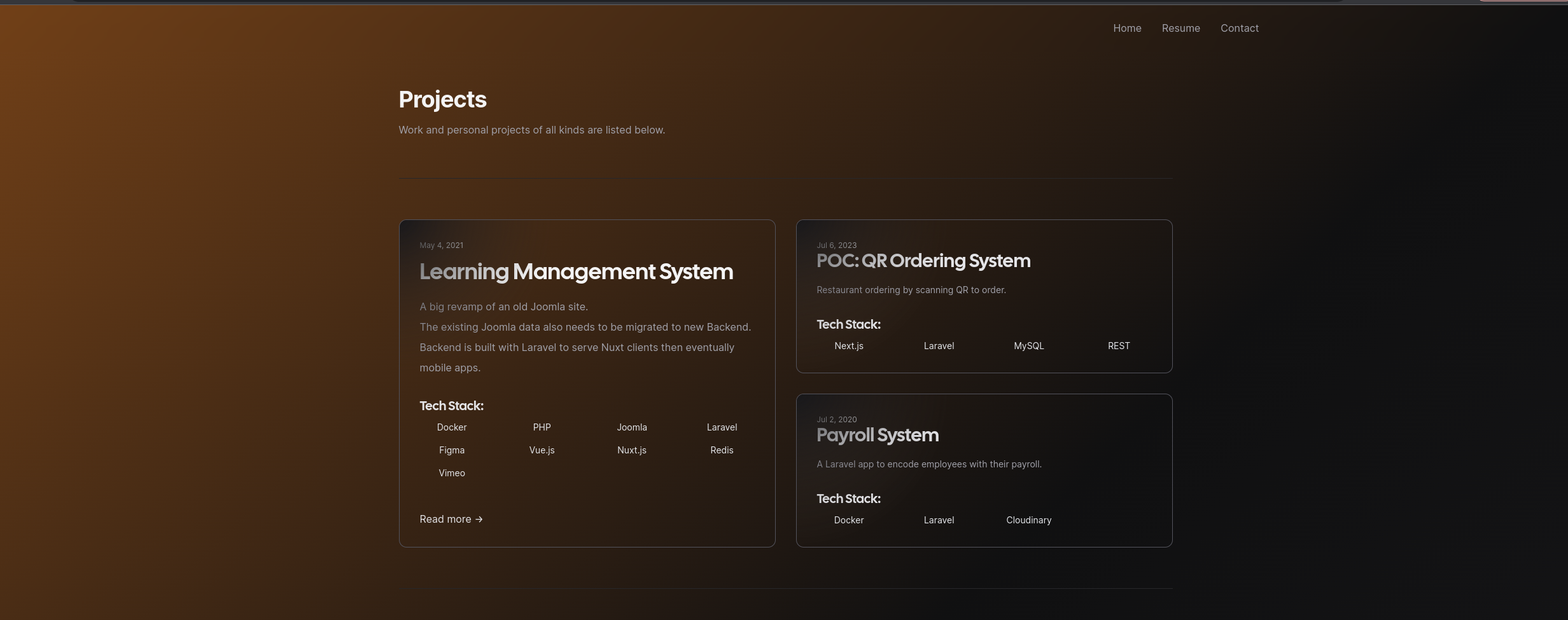The width and height of the screenshot is (1568, 620).
Task: Open the Learning Management System project title
Action: point(576,272)
